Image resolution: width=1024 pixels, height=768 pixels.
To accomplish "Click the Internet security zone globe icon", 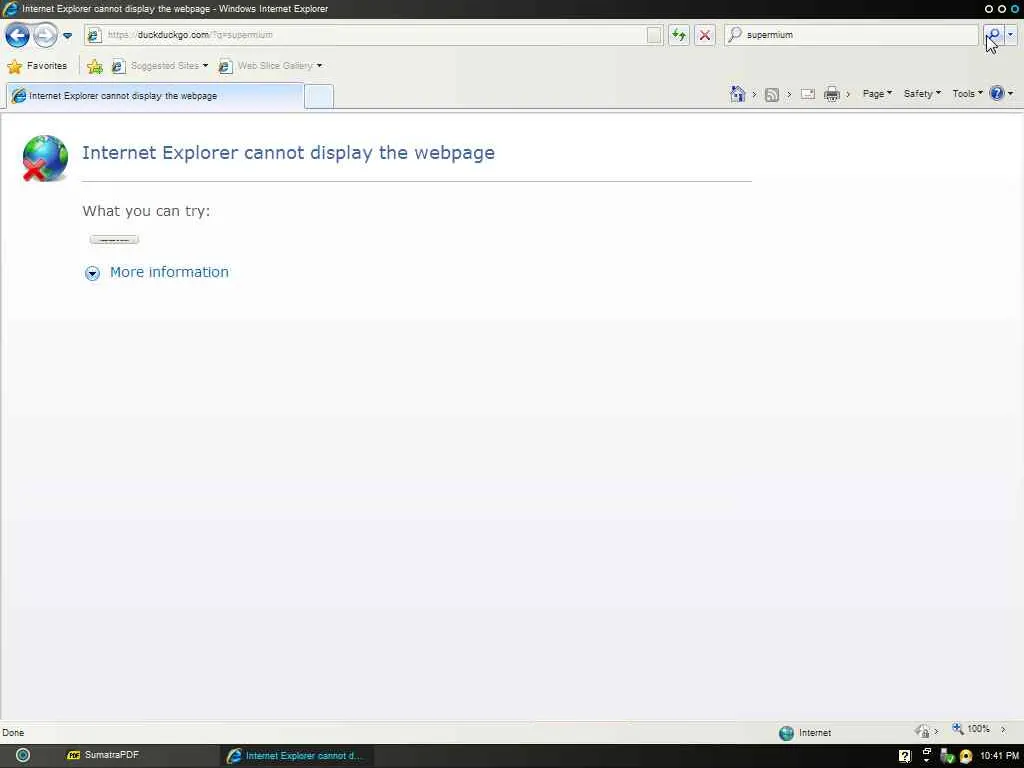I will 786,733.
